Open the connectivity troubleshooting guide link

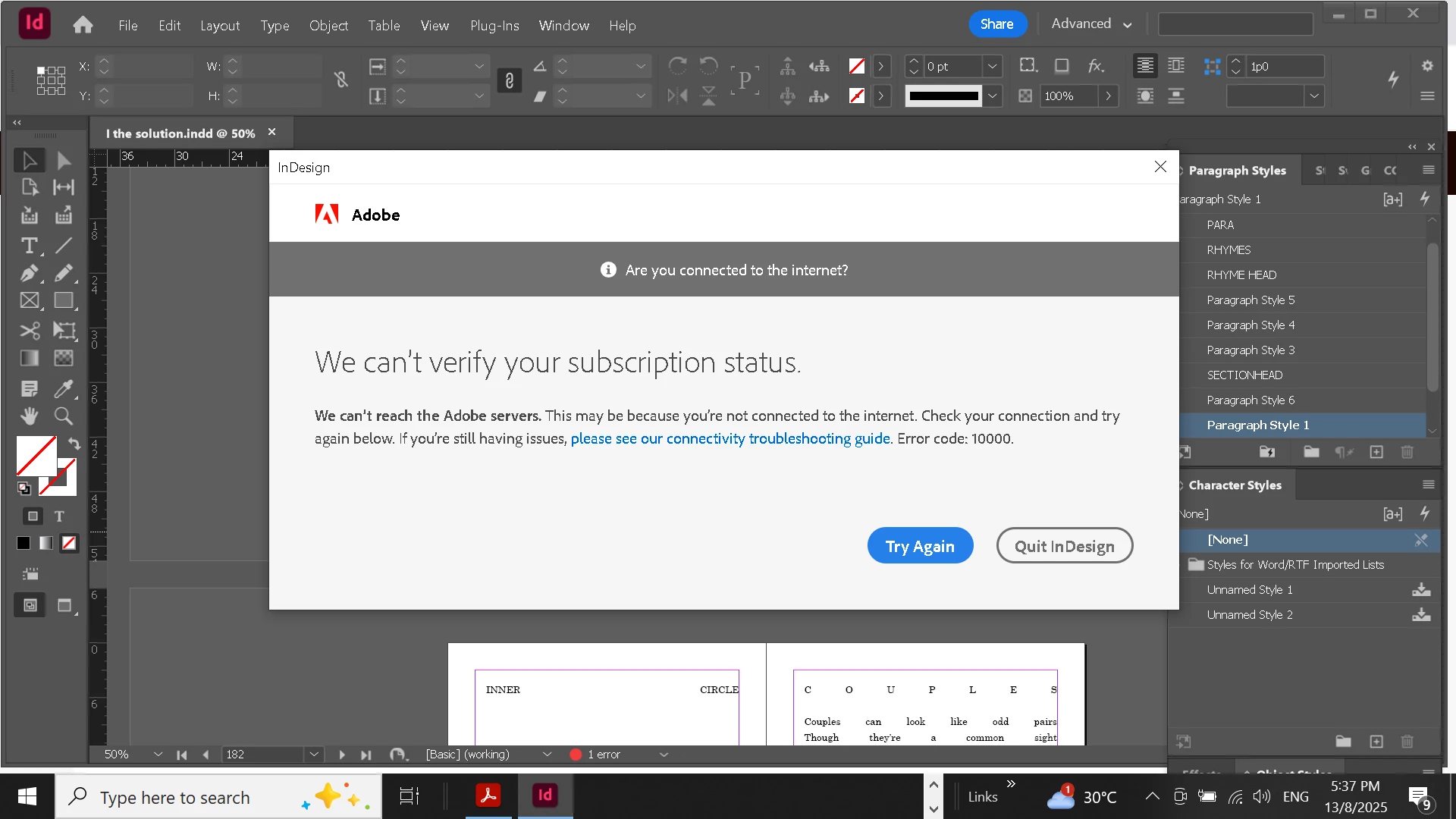pos(730,439)
